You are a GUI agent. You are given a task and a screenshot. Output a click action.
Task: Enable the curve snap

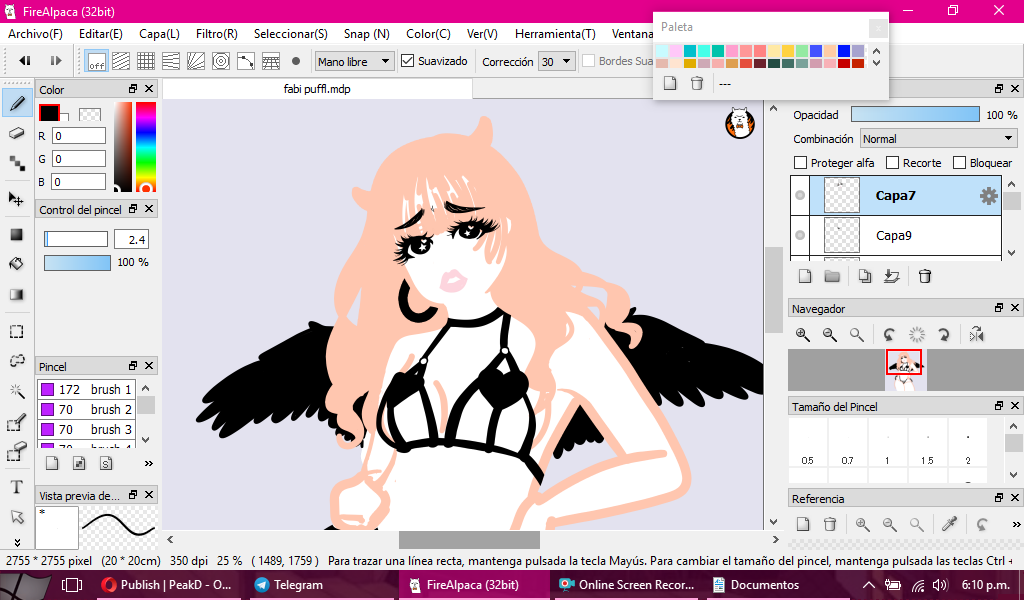coord(246,61)
